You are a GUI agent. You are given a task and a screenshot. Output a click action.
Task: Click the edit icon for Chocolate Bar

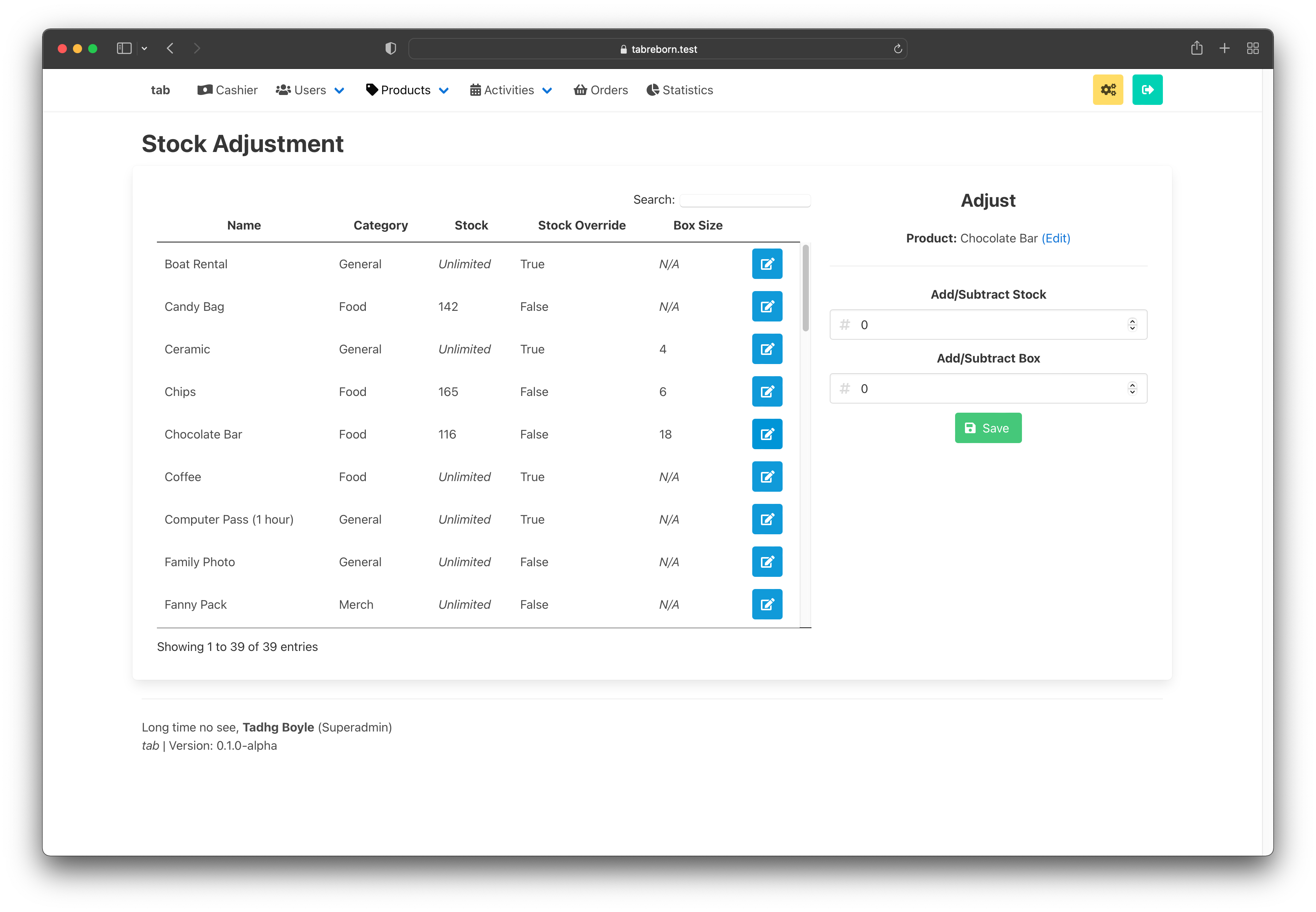click(766, 434)
